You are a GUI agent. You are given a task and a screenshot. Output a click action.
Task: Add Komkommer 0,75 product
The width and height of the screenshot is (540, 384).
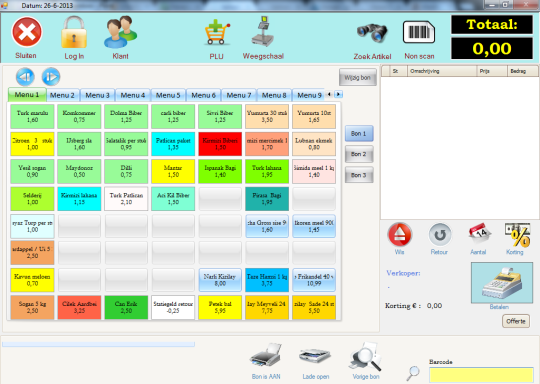click(79, 116)
